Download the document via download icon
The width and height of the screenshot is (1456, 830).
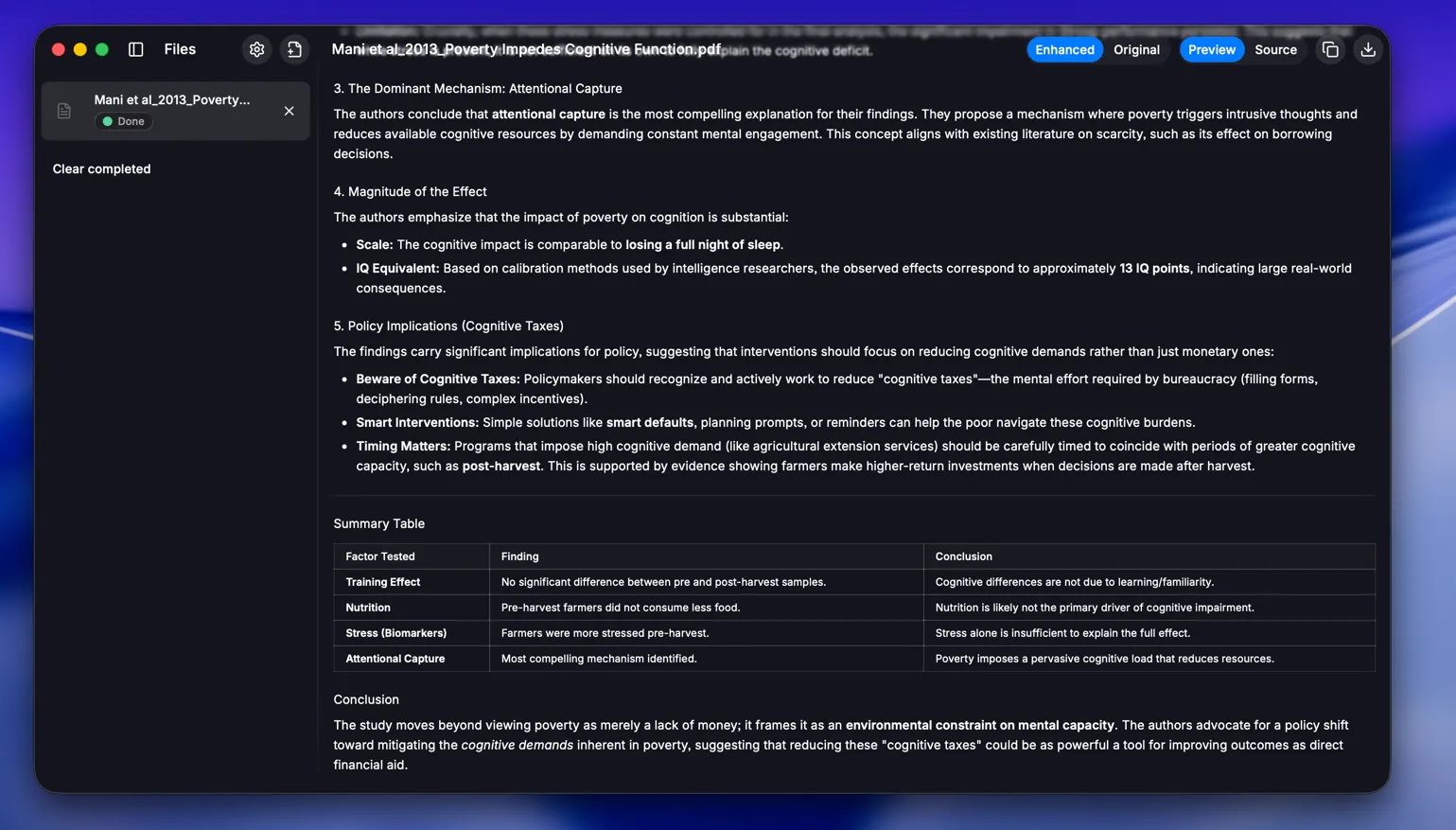pyautogui.click(x=1368, y=49)
